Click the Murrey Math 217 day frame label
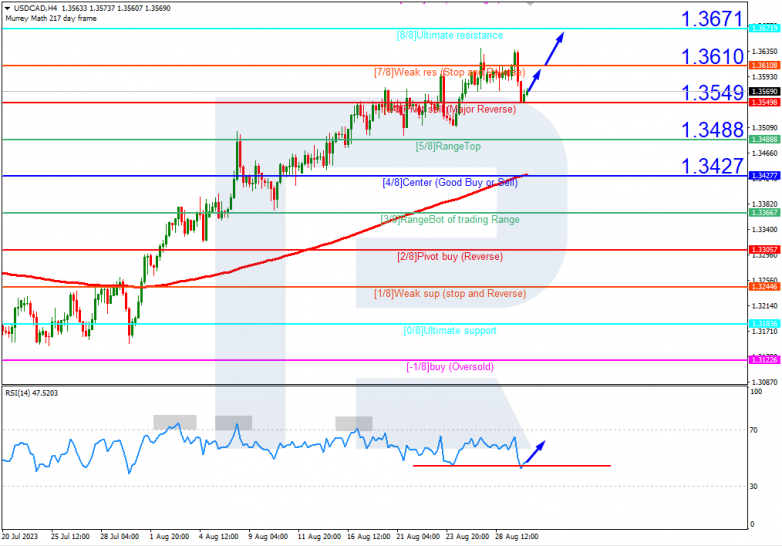The width and height of the screenshot is (782, 546). 51,18
